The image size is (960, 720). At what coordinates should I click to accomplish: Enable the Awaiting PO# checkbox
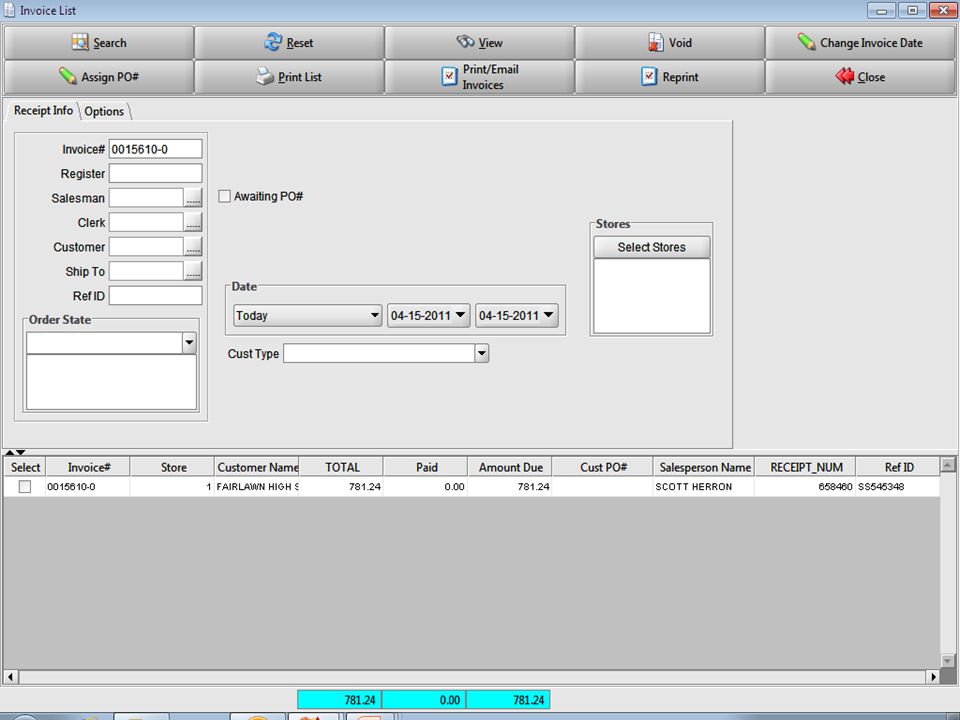click(225, 196)
